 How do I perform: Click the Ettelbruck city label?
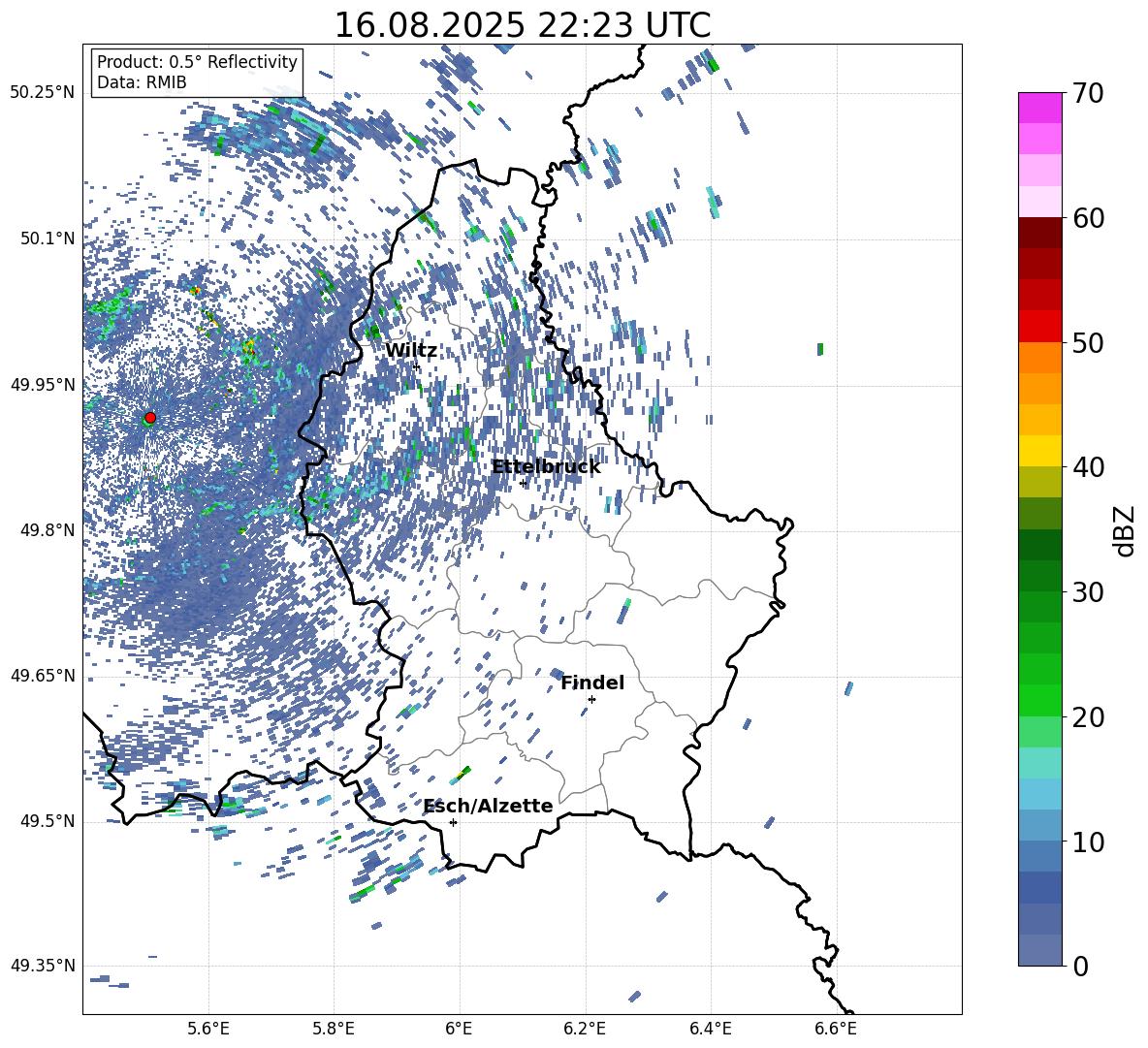[x=546, y=466]
